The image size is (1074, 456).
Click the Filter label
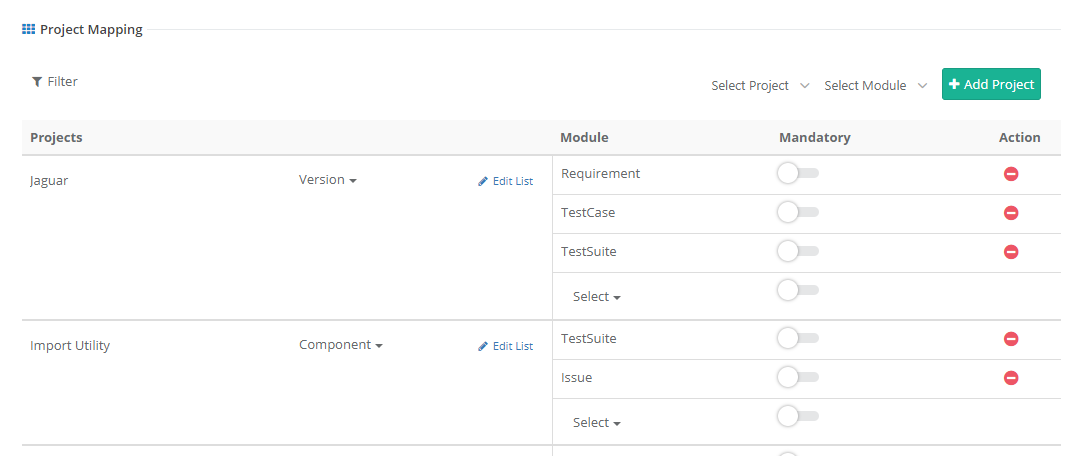[62, 81]
